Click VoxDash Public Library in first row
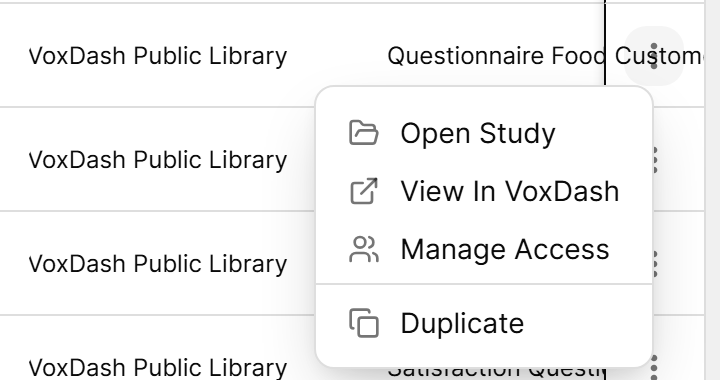The width and height of the screenshot is (720, 380). (x=158, y=56)
